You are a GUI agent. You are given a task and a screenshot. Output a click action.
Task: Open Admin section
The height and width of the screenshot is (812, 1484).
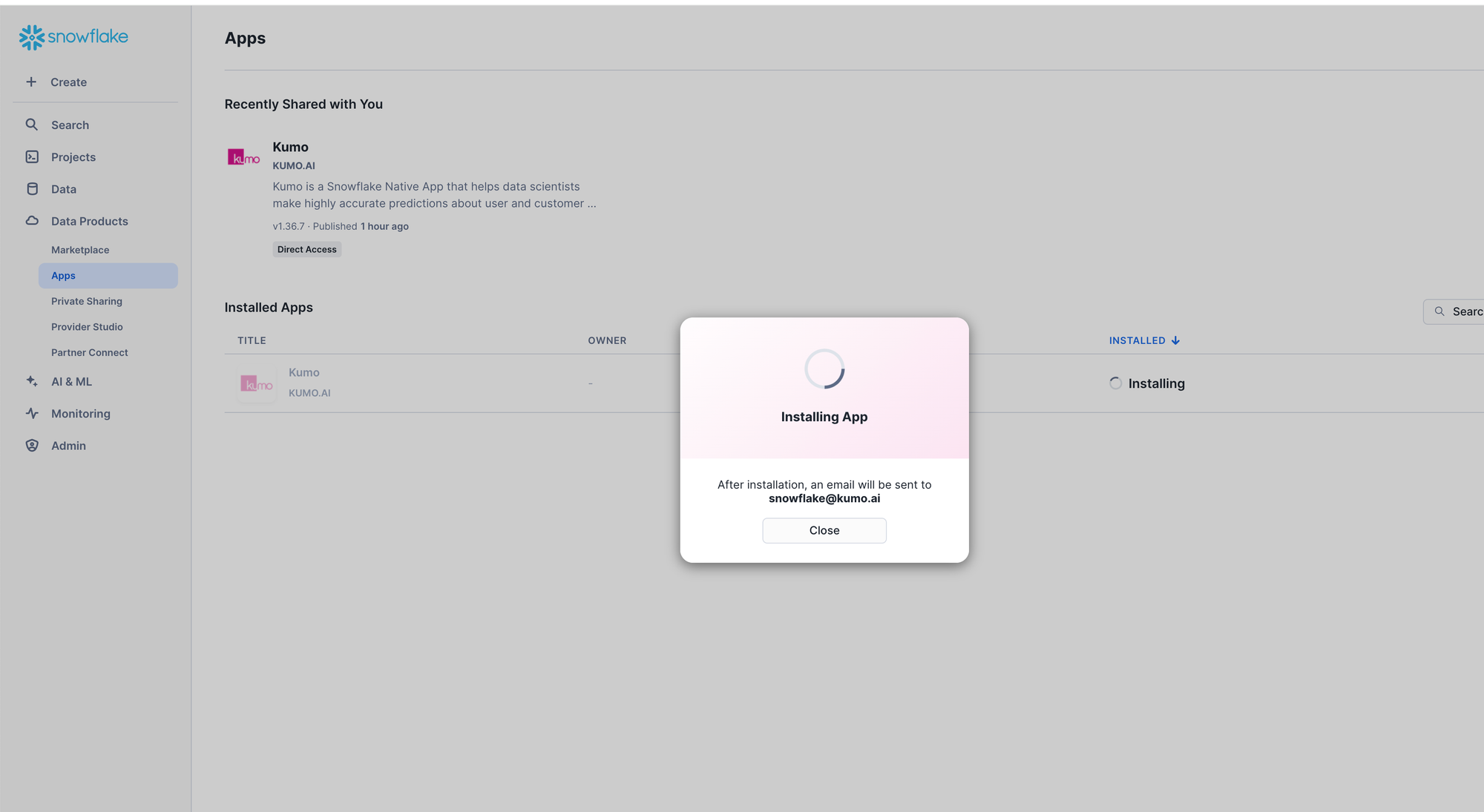(69, 446)
